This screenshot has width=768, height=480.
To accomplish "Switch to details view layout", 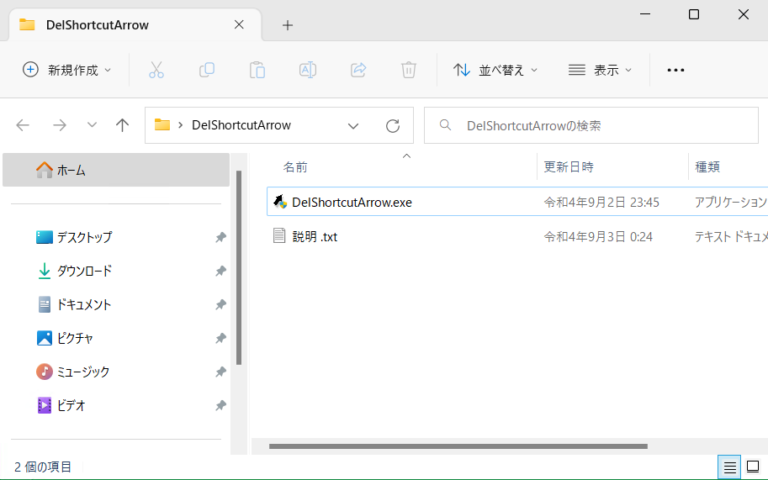I will click(730, 467).
